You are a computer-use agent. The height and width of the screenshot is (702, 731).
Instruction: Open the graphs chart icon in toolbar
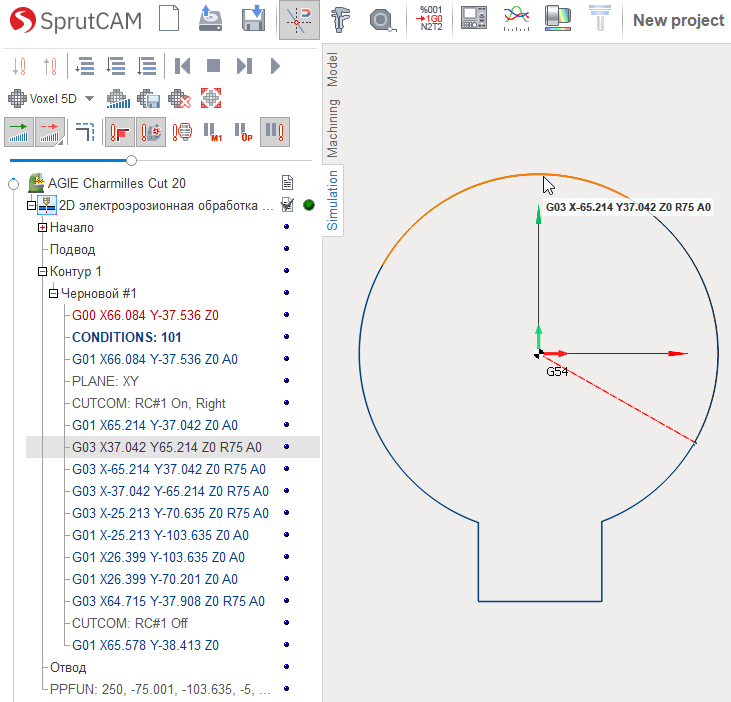coord(517,19)
